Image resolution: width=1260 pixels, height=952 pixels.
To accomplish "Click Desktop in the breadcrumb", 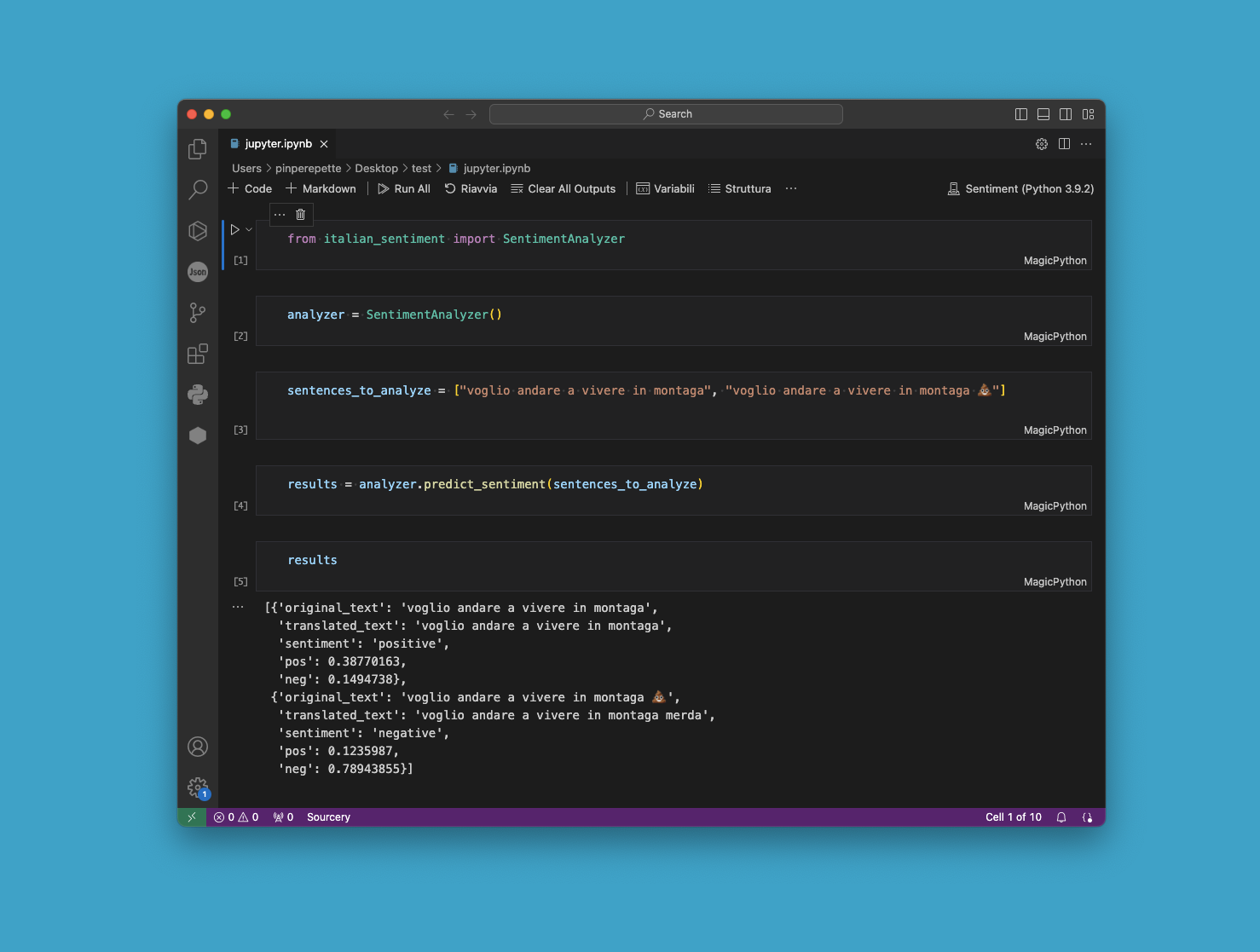I will pyautogui.click(x=376, y=169).
